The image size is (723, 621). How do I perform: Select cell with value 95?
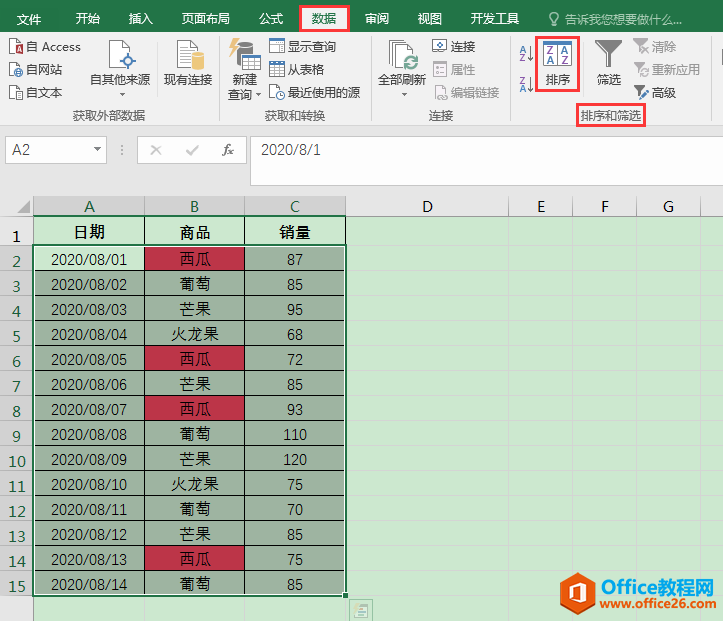tap(295, 309)
